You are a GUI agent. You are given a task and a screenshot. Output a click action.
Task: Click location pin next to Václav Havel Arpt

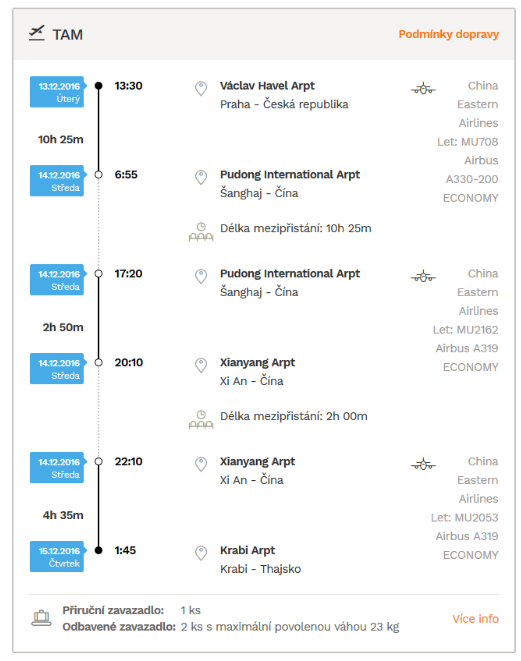[x=201, y=89]
